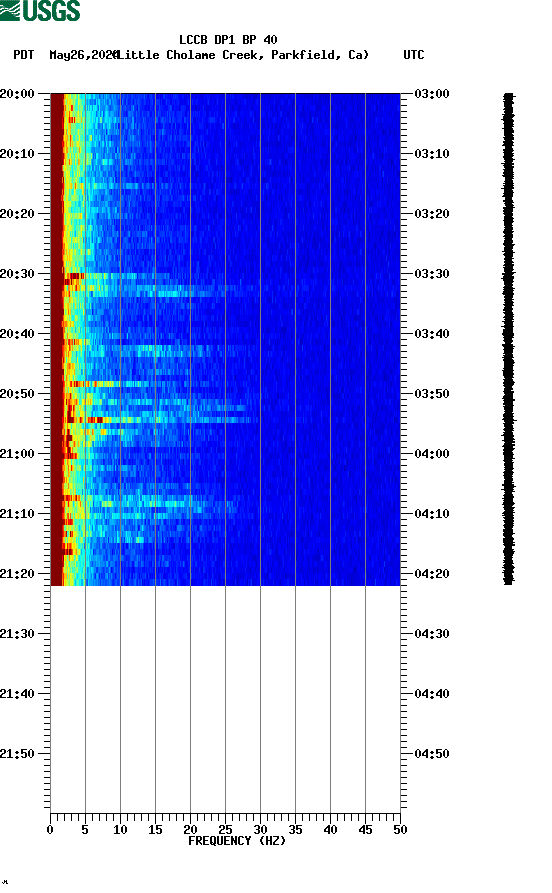Click the '20:10' PDT time label

17,154
